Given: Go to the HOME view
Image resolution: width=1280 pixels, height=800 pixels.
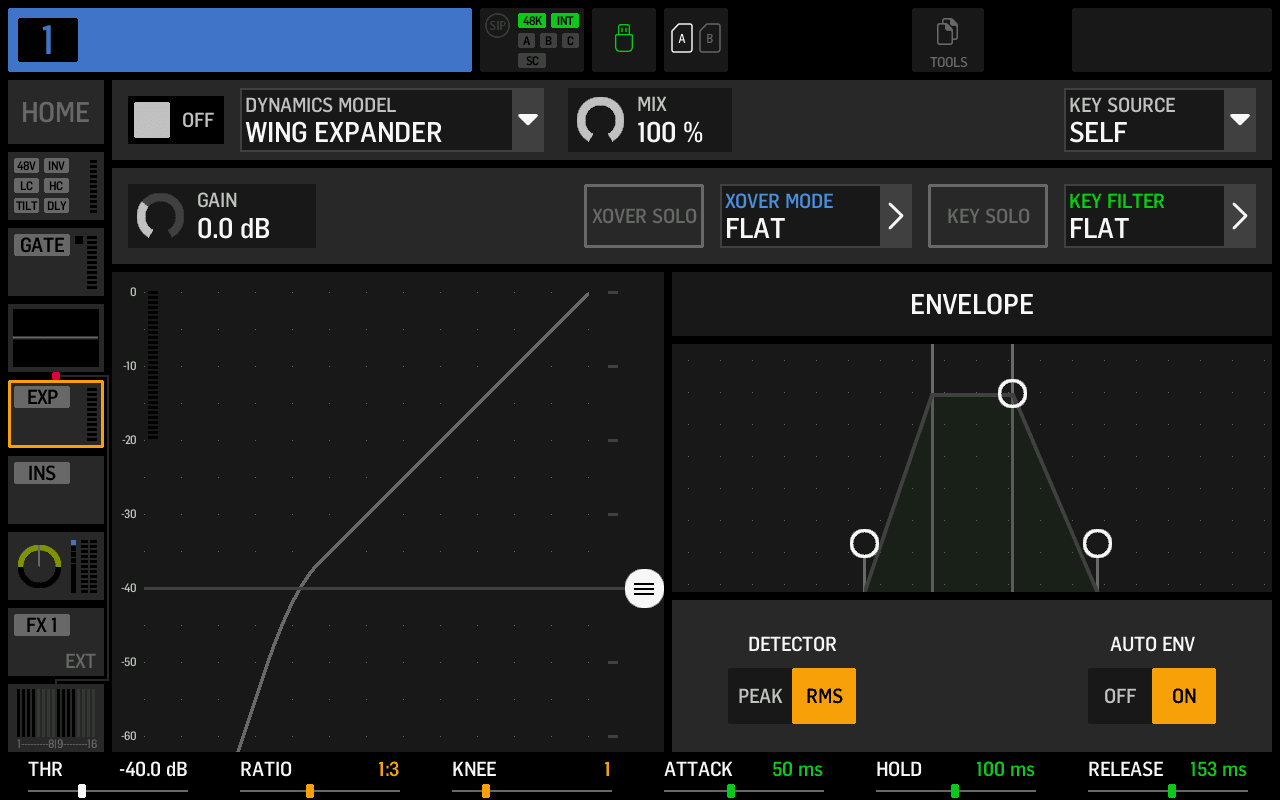Looking at the screenshot, I should tap(55, 112).
